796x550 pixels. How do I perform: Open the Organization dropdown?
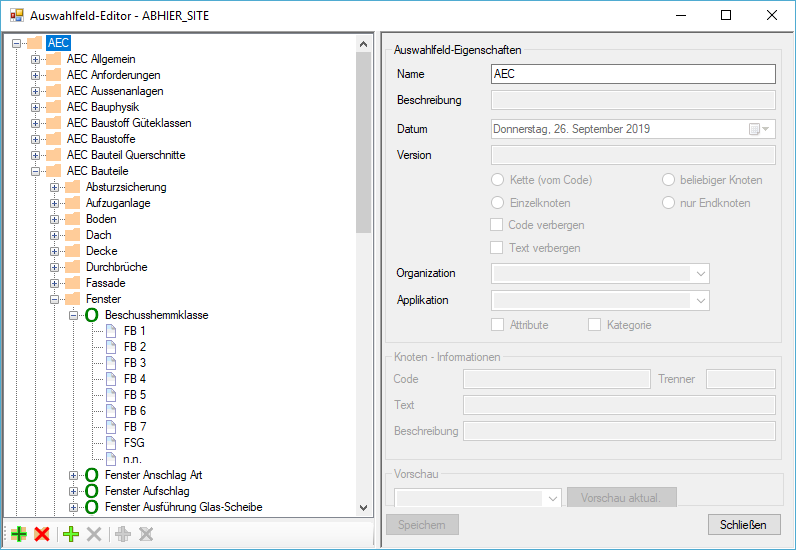tap(701, 274)
